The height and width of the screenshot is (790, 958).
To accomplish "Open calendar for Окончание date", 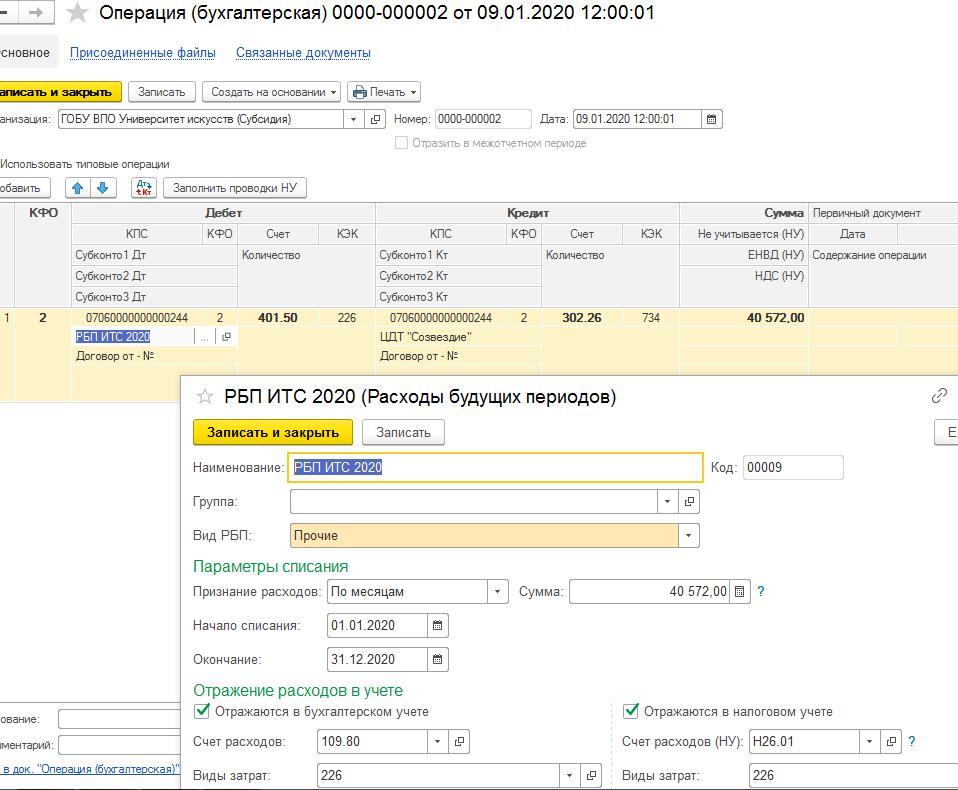I will click(438, 660).
